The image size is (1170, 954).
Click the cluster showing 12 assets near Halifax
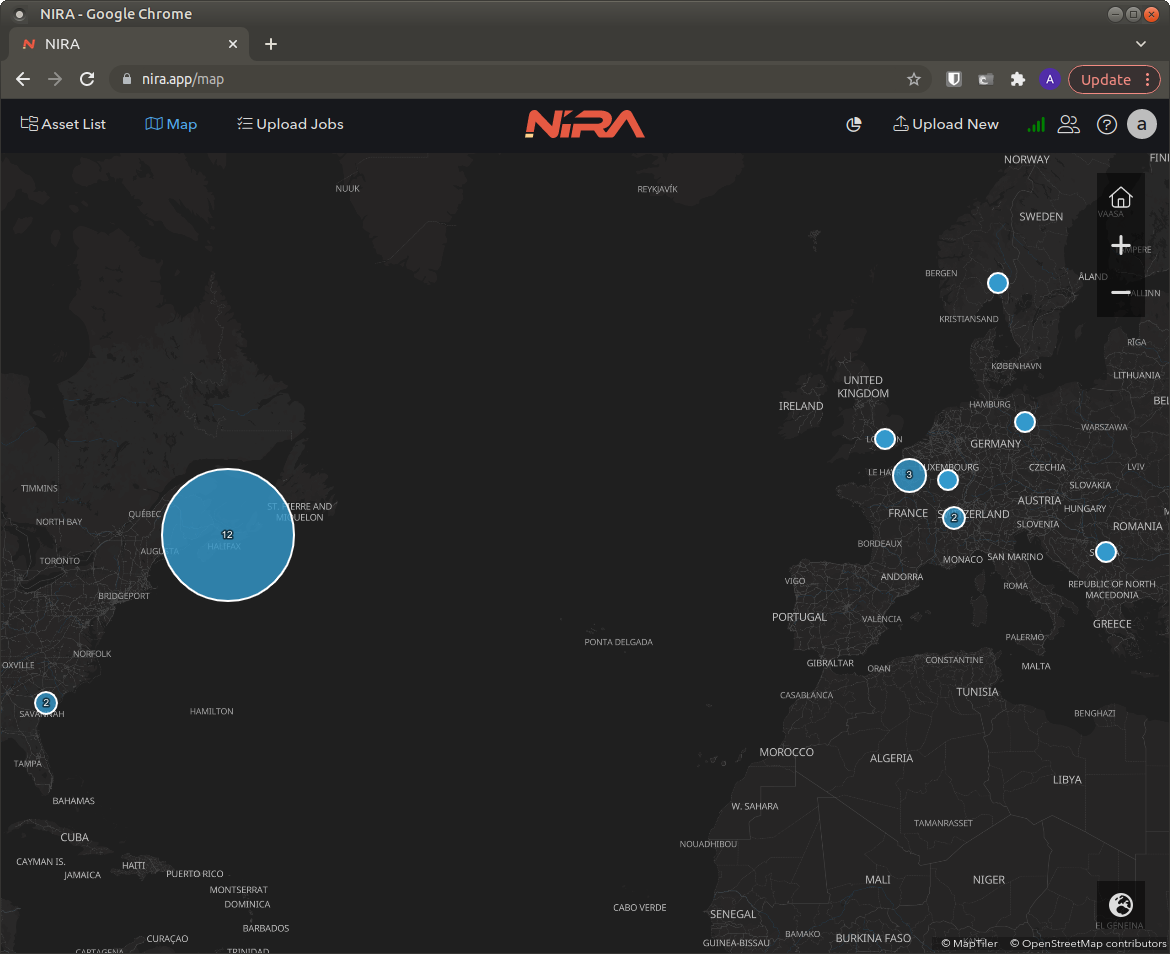tap(227, 535)
